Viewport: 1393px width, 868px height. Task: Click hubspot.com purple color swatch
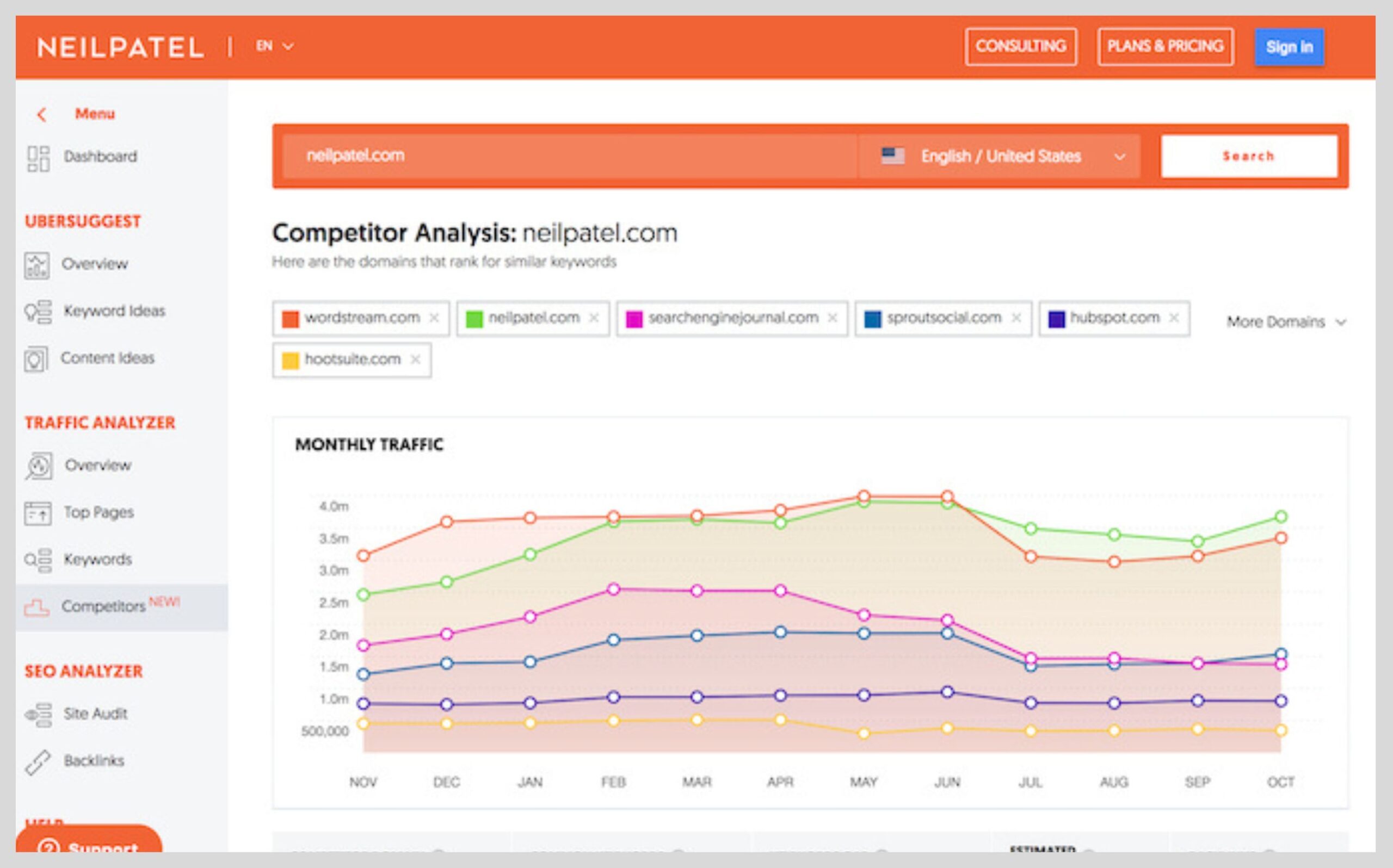click(x=1057, y=319)
